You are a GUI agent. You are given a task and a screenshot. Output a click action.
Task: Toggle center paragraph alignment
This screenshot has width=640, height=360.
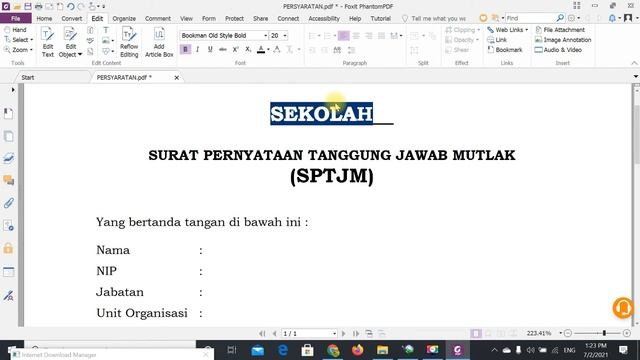click(356, 36)
